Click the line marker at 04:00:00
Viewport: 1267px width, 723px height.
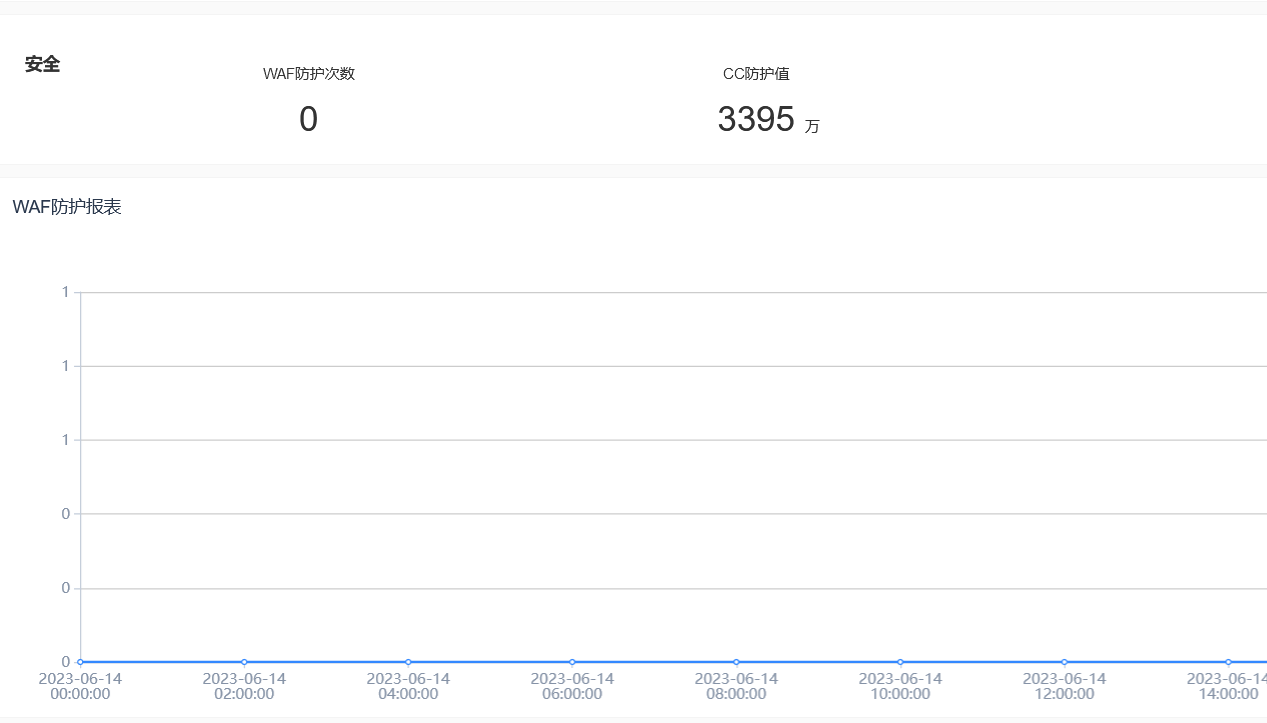click(x=408, y=662)
